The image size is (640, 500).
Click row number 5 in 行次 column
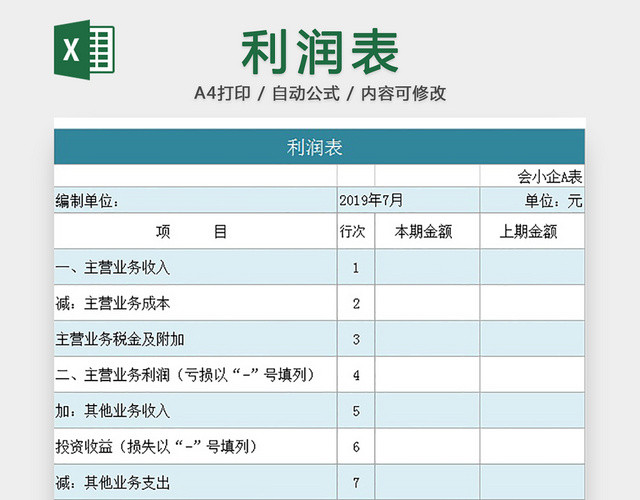(x=356, y=411)
